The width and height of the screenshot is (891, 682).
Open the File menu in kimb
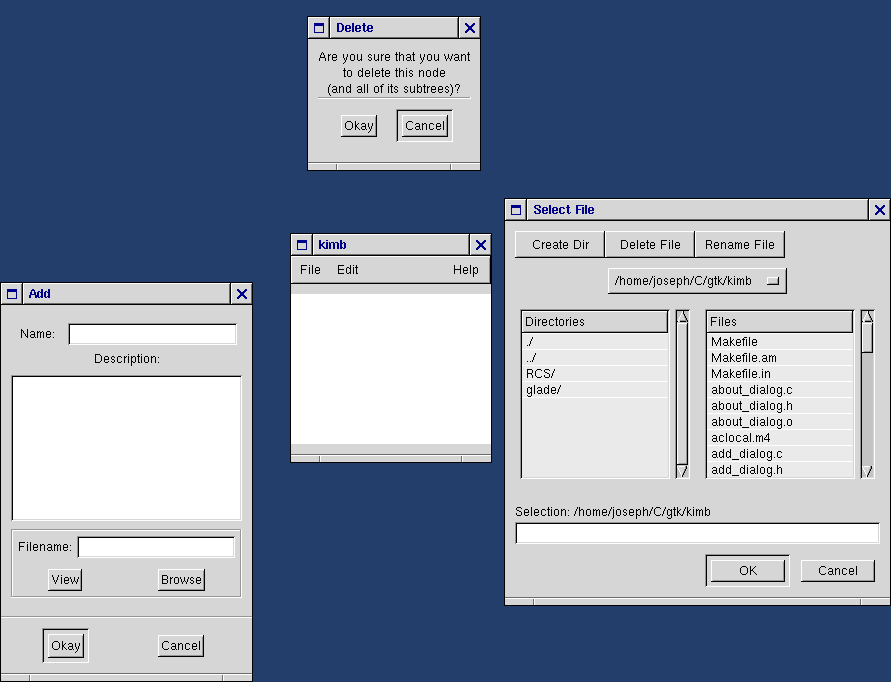click(x=310, y=270)
